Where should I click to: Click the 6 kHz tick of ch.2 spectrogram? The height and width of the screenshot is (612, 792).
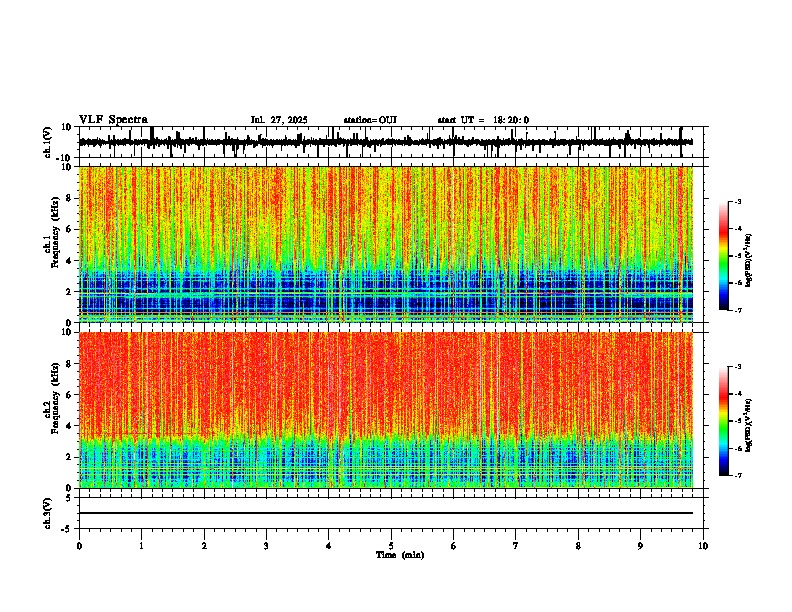(x=71, y=395)
